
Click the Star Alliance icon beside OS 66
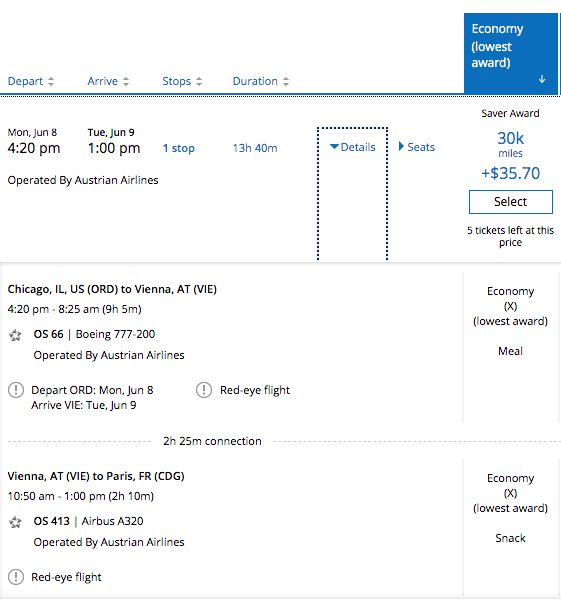(15, 335)
